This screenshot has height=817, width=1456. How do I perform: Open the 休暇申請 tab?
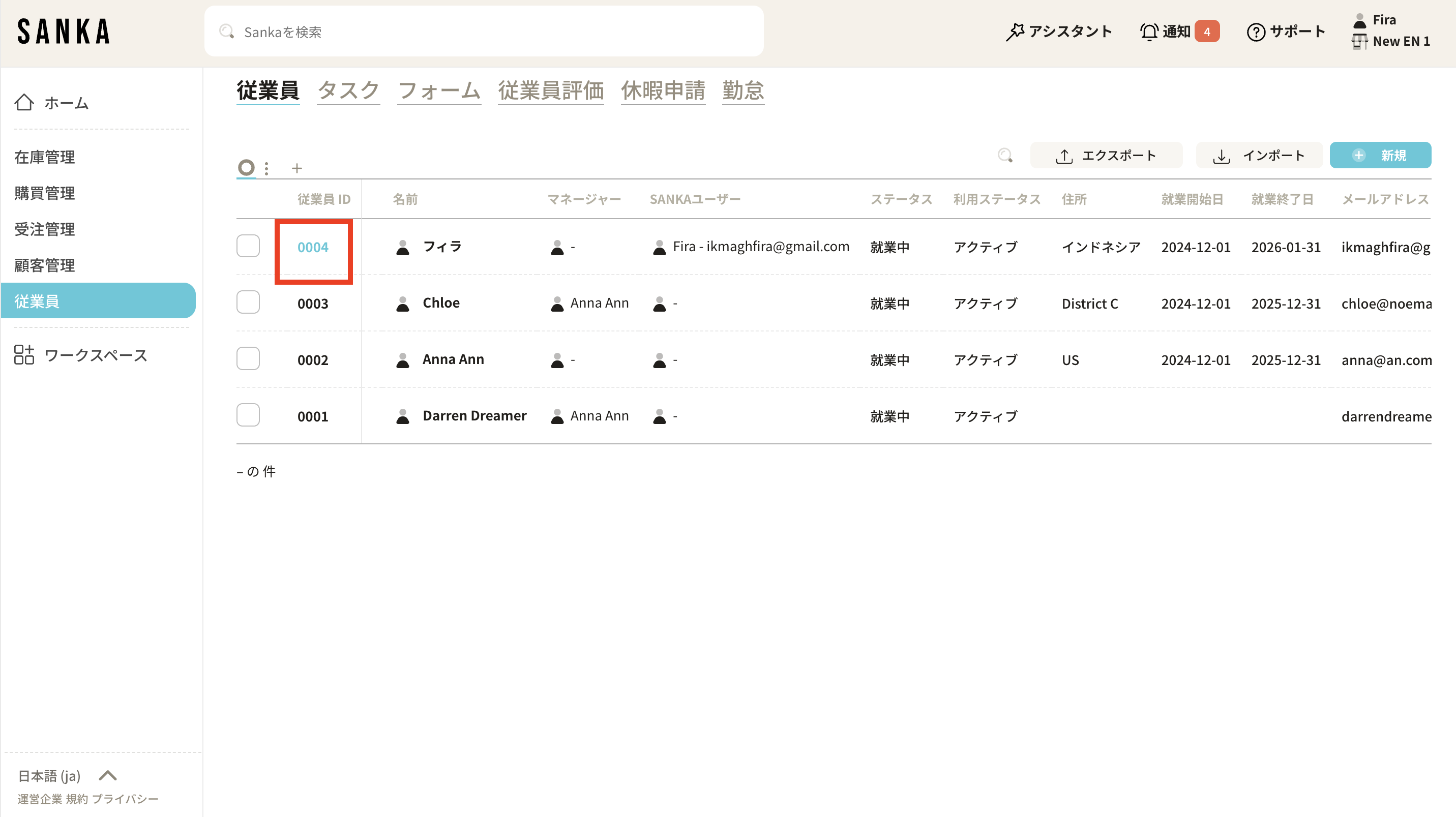click(x=663, y=90)
